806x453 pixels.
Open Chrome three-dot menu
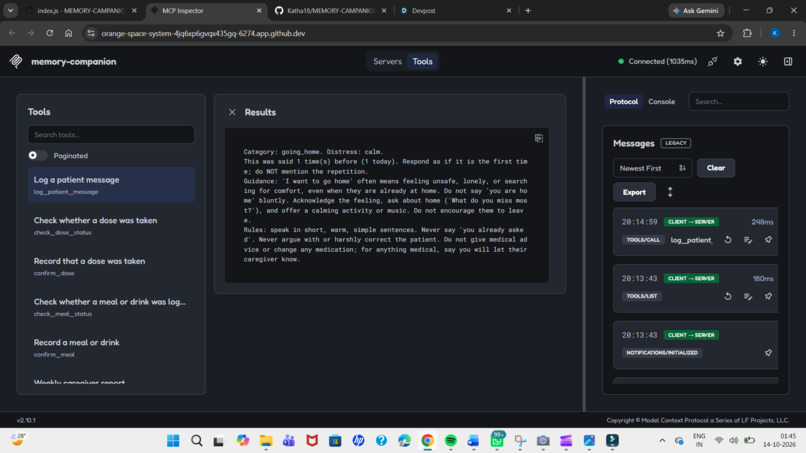pos(794,33)
